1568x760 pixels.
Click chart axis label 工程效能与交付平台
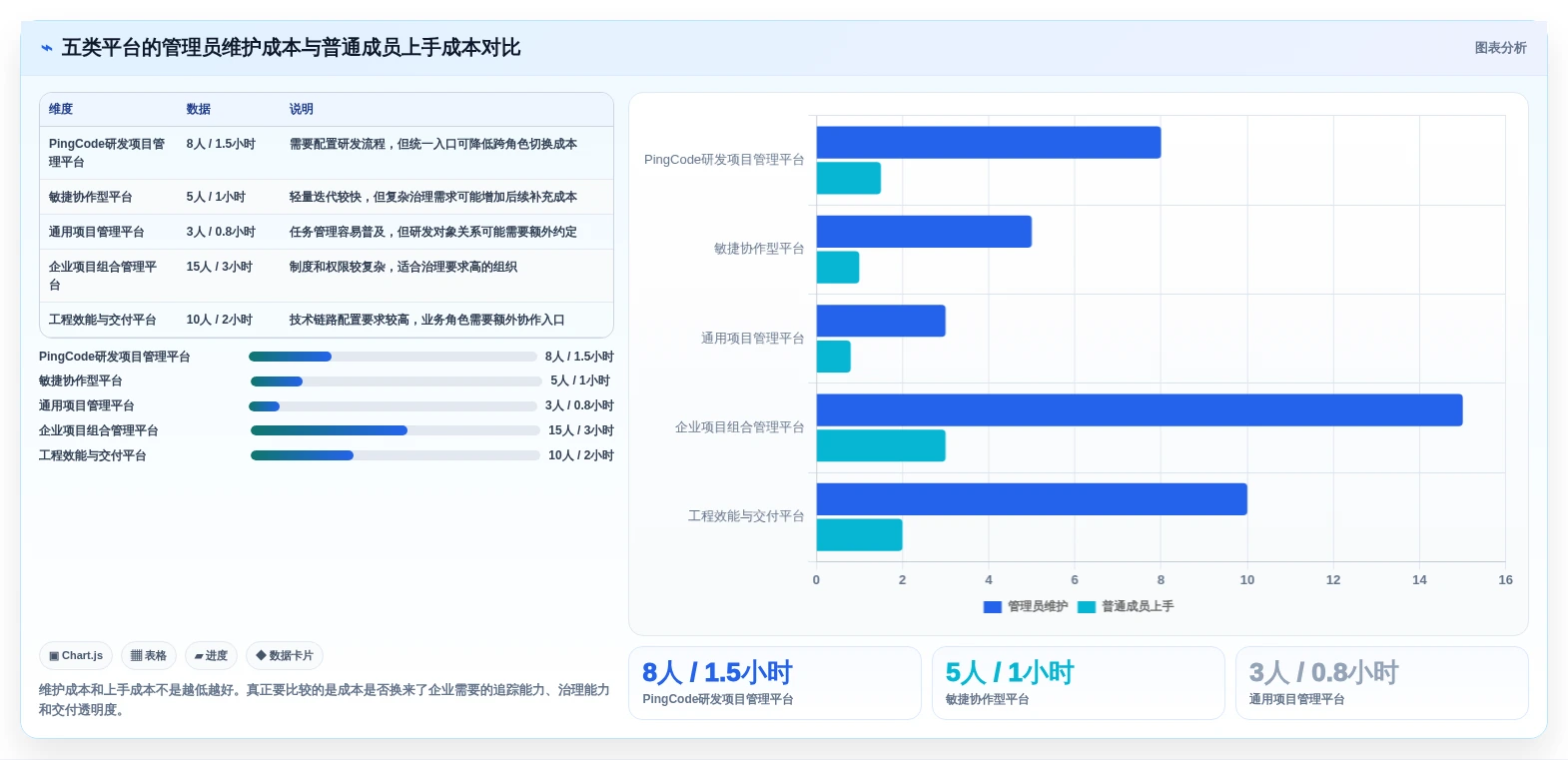pyautogui.click(x=746, y=516)
